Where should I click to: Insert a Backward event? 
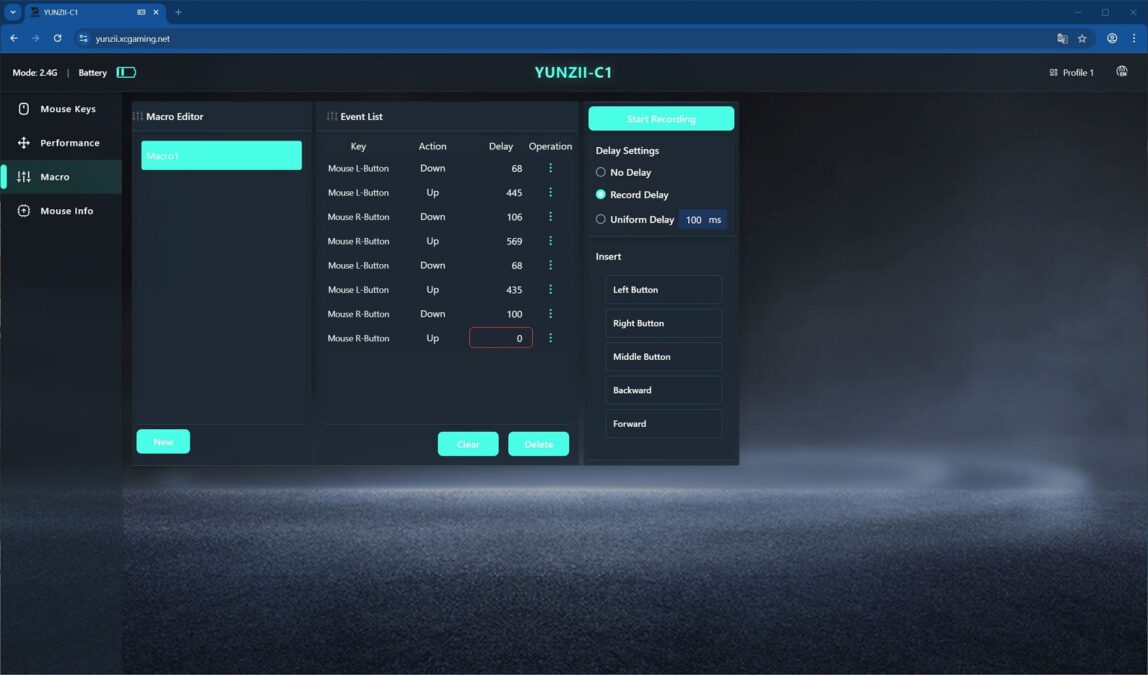click(x=663, y=390)
